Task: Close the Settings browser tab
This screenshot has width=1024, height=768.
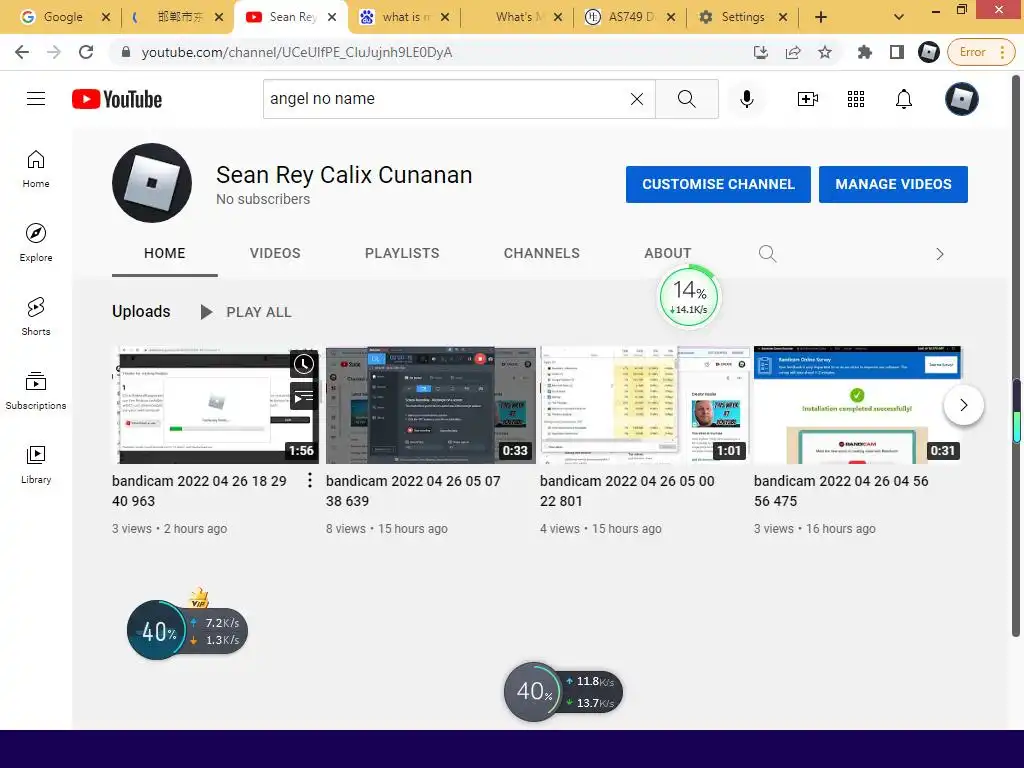Action: pos(783,17)
